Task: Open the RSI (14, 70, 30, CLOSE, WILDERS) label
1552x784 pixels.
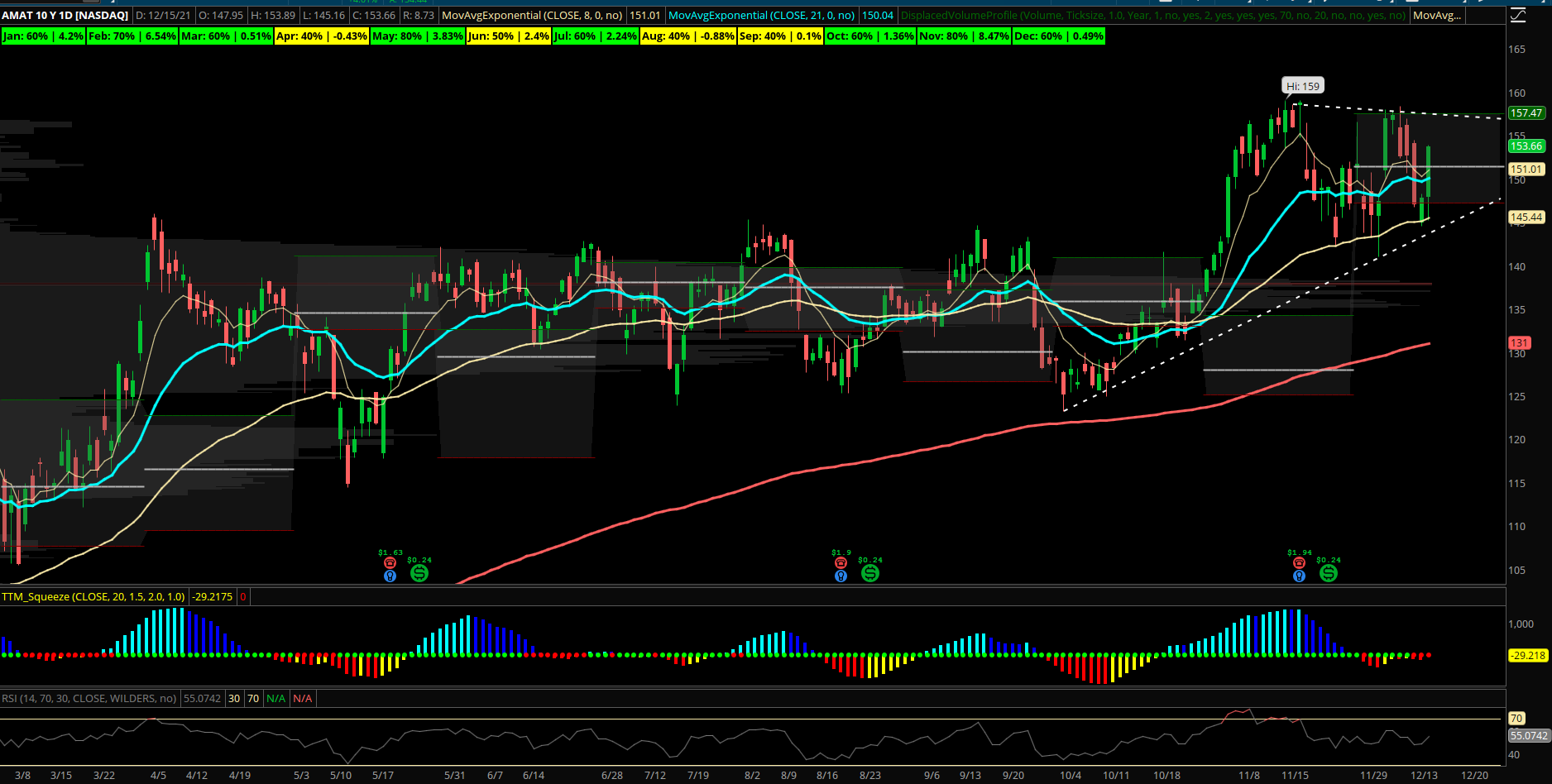Action: click(x=89, y=698)
